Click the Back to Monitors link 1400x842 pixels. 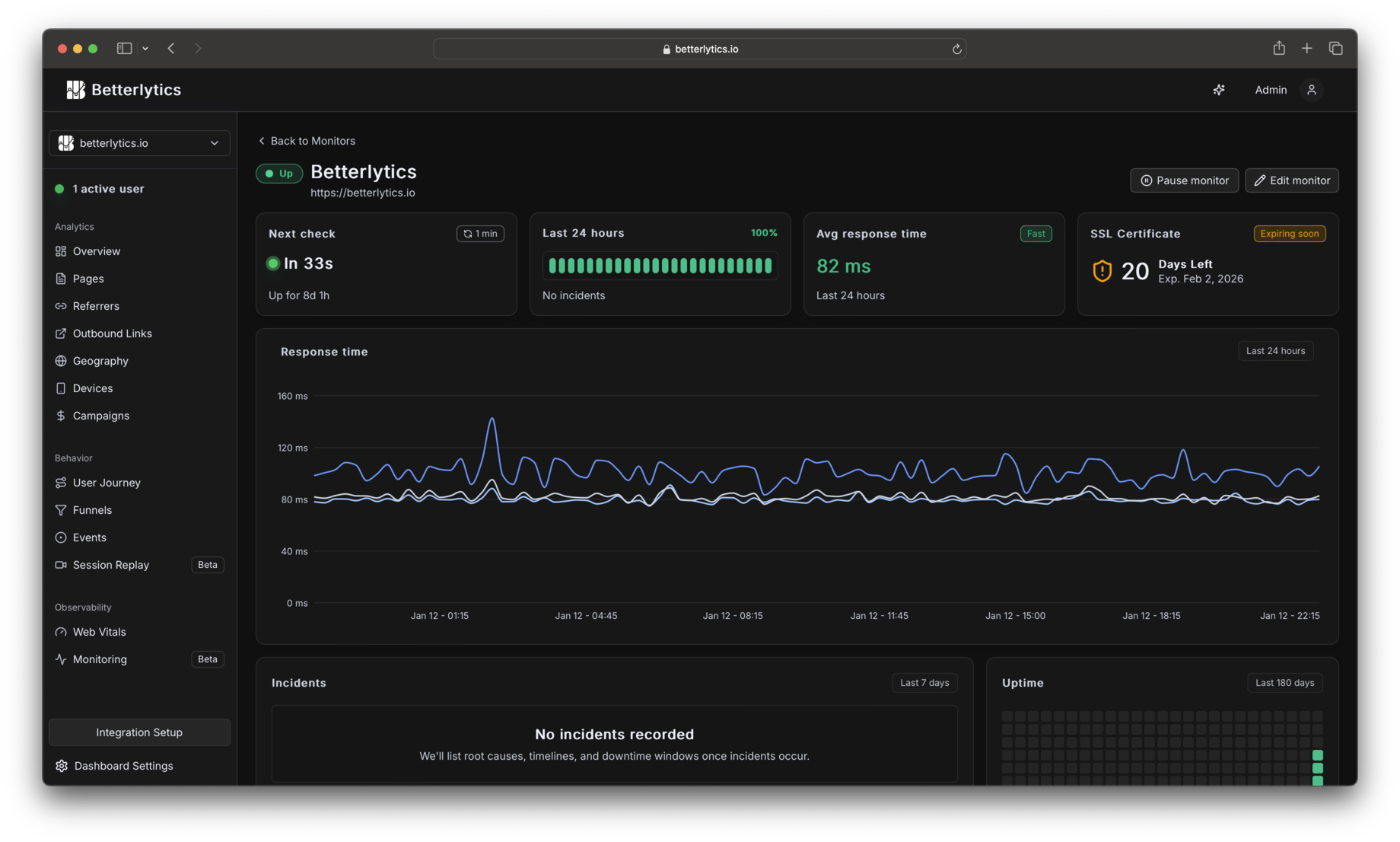(307, 141)
